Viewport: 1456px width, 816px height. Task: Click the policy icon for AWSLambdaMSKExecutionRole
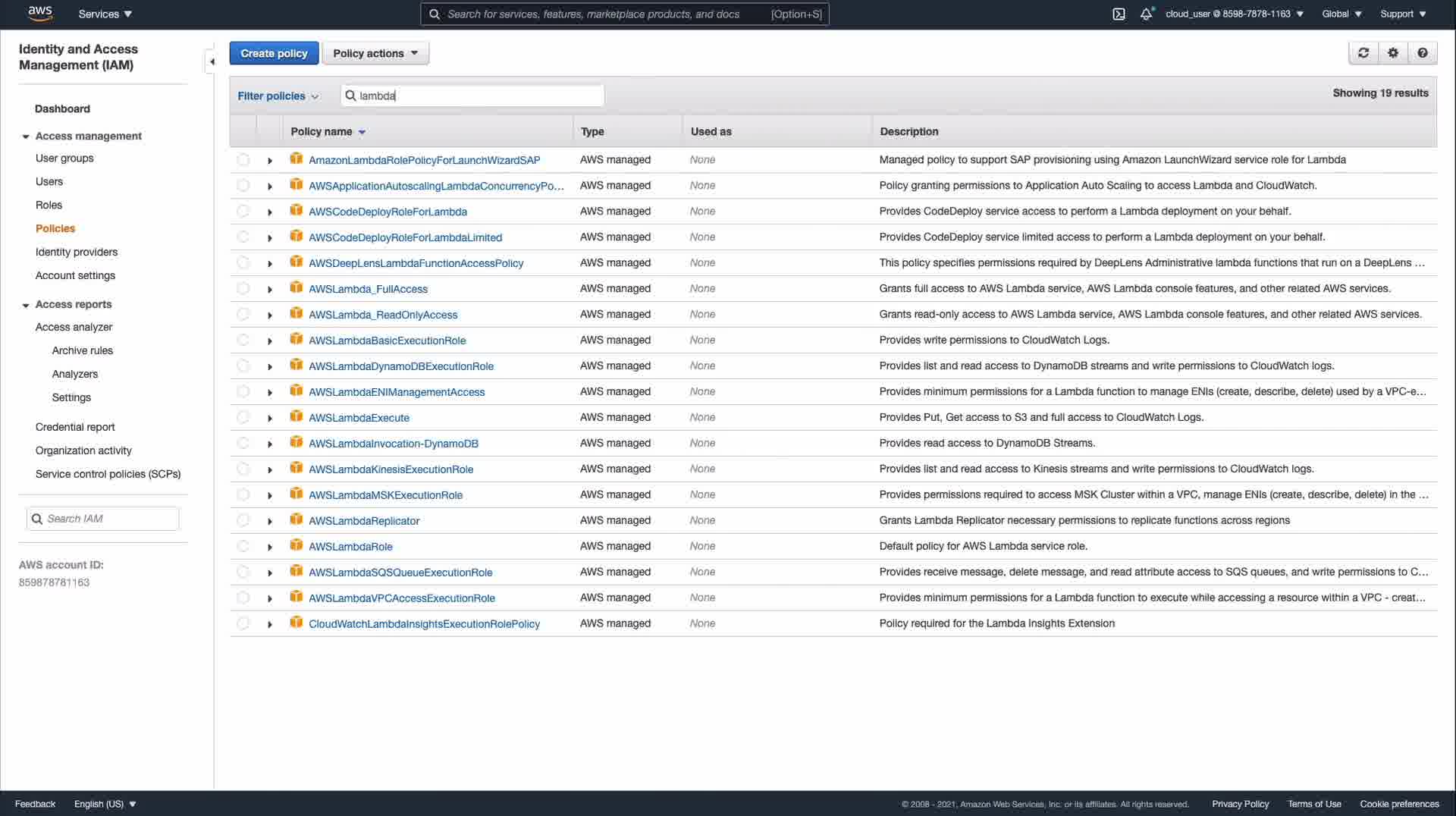297,494
